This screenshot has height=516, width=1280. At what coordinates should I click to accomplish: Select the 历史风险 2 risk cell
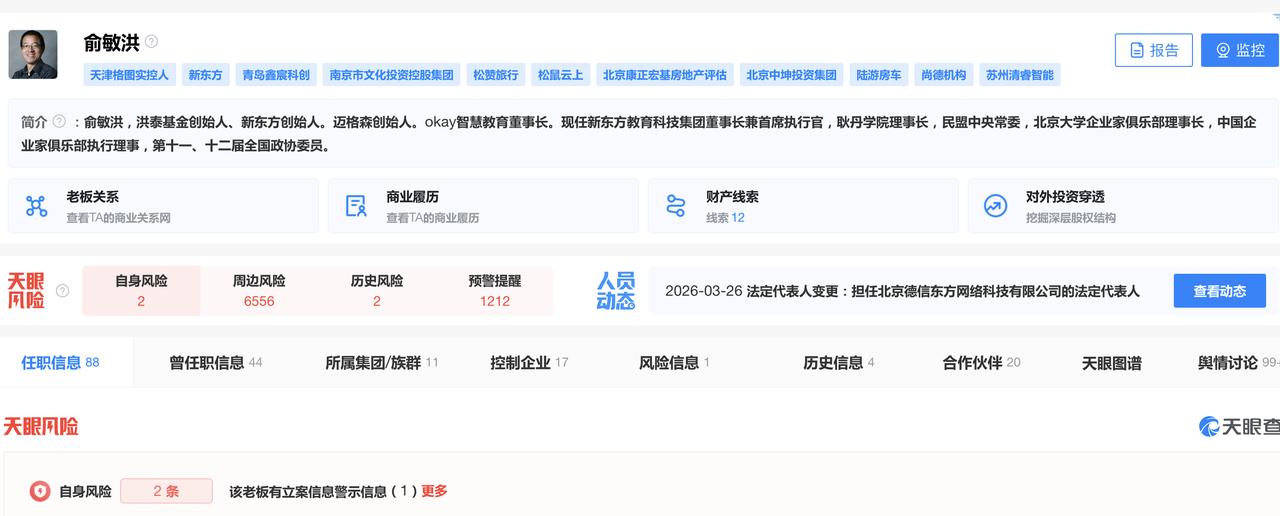[x=377, y=291]
